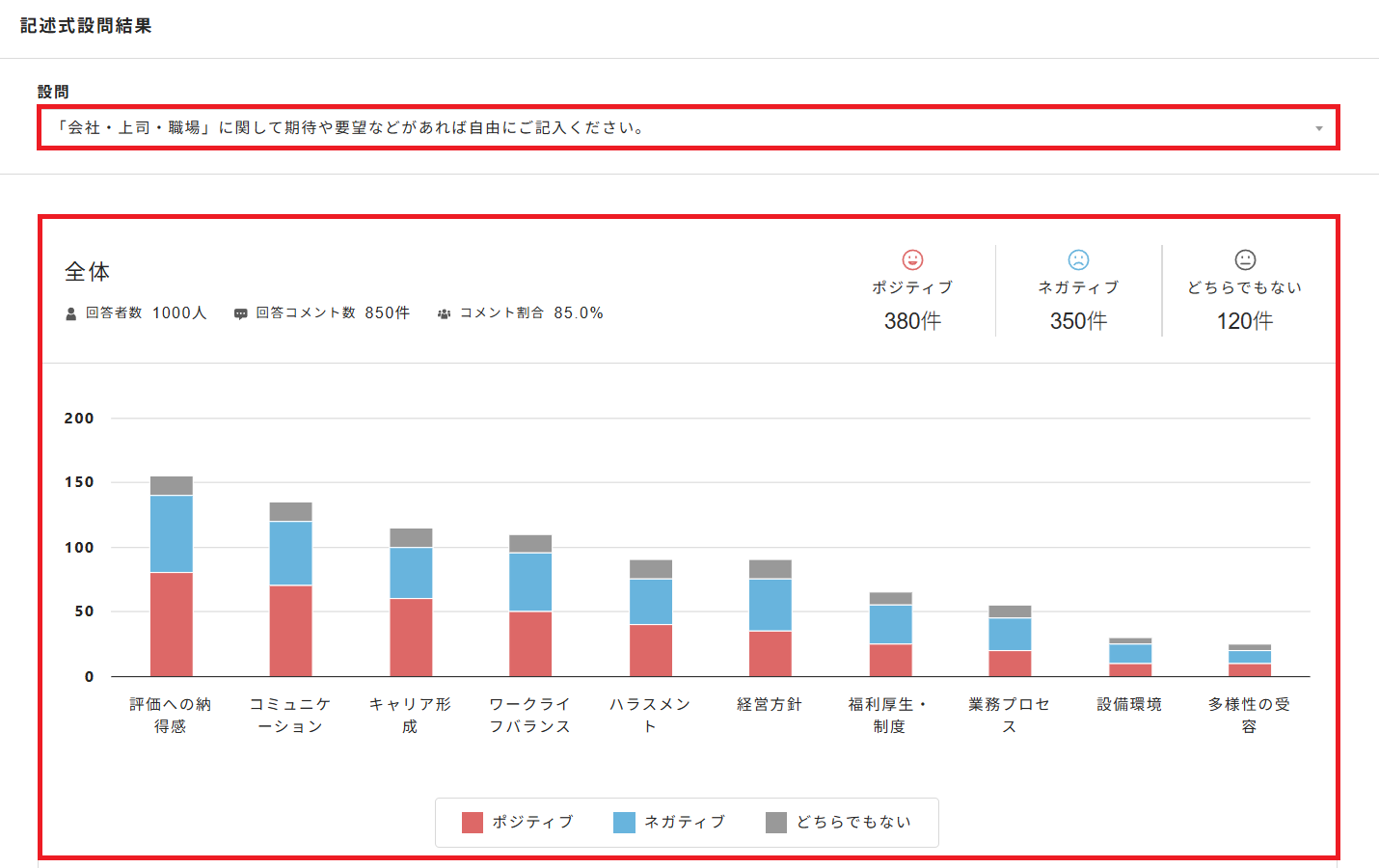Click the ワークライフバランス axis label
Viewport: 1379px width, 868px height.
[x=529, y=716]
